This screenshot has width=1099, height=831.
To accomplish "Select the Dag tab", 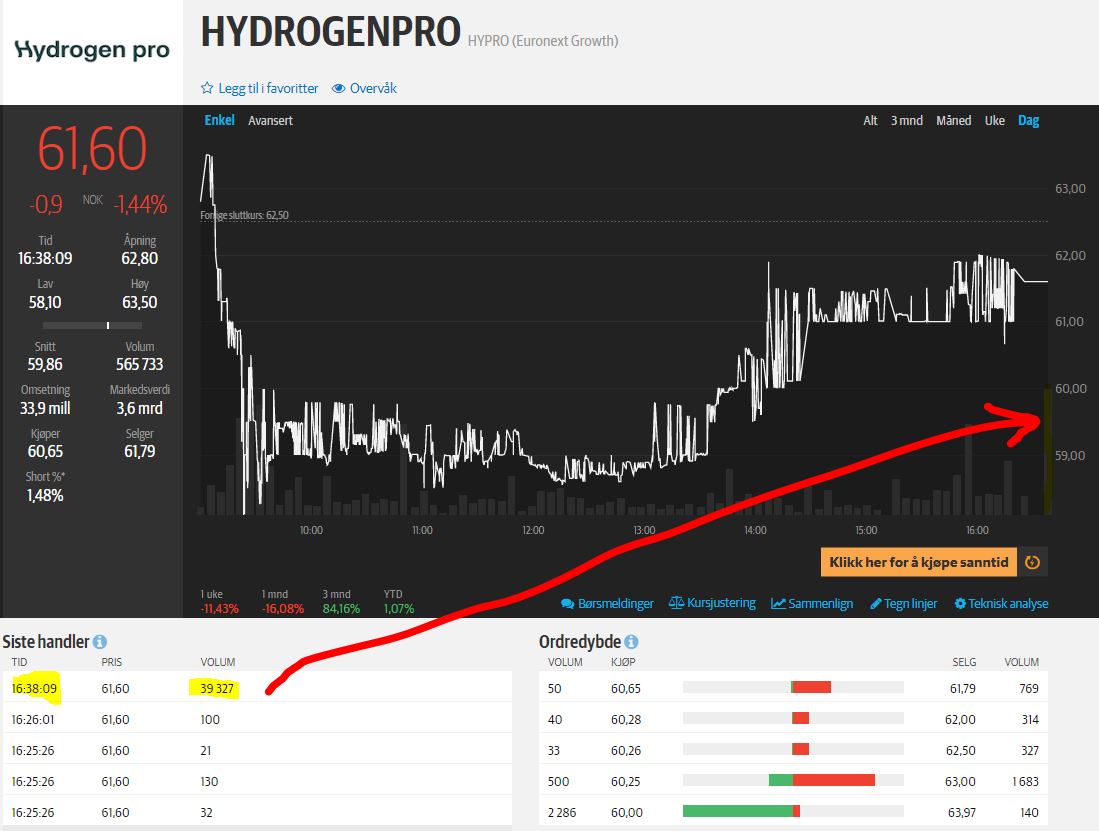I will [1028, 120].
